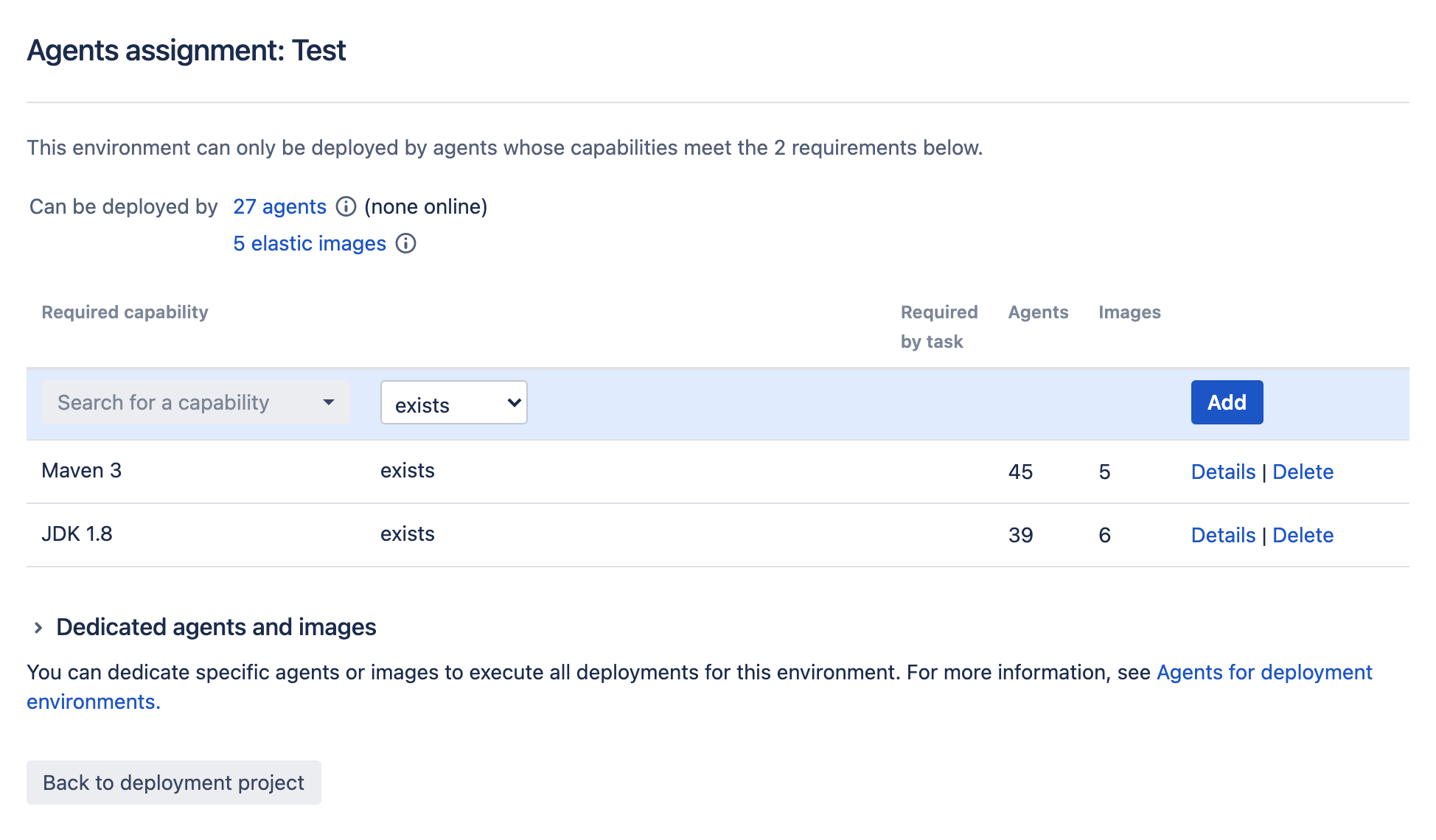The image size is (1436, 840).
Task: Click the 5 elastic images hyperlink
Action: click(x=309, y=243)
